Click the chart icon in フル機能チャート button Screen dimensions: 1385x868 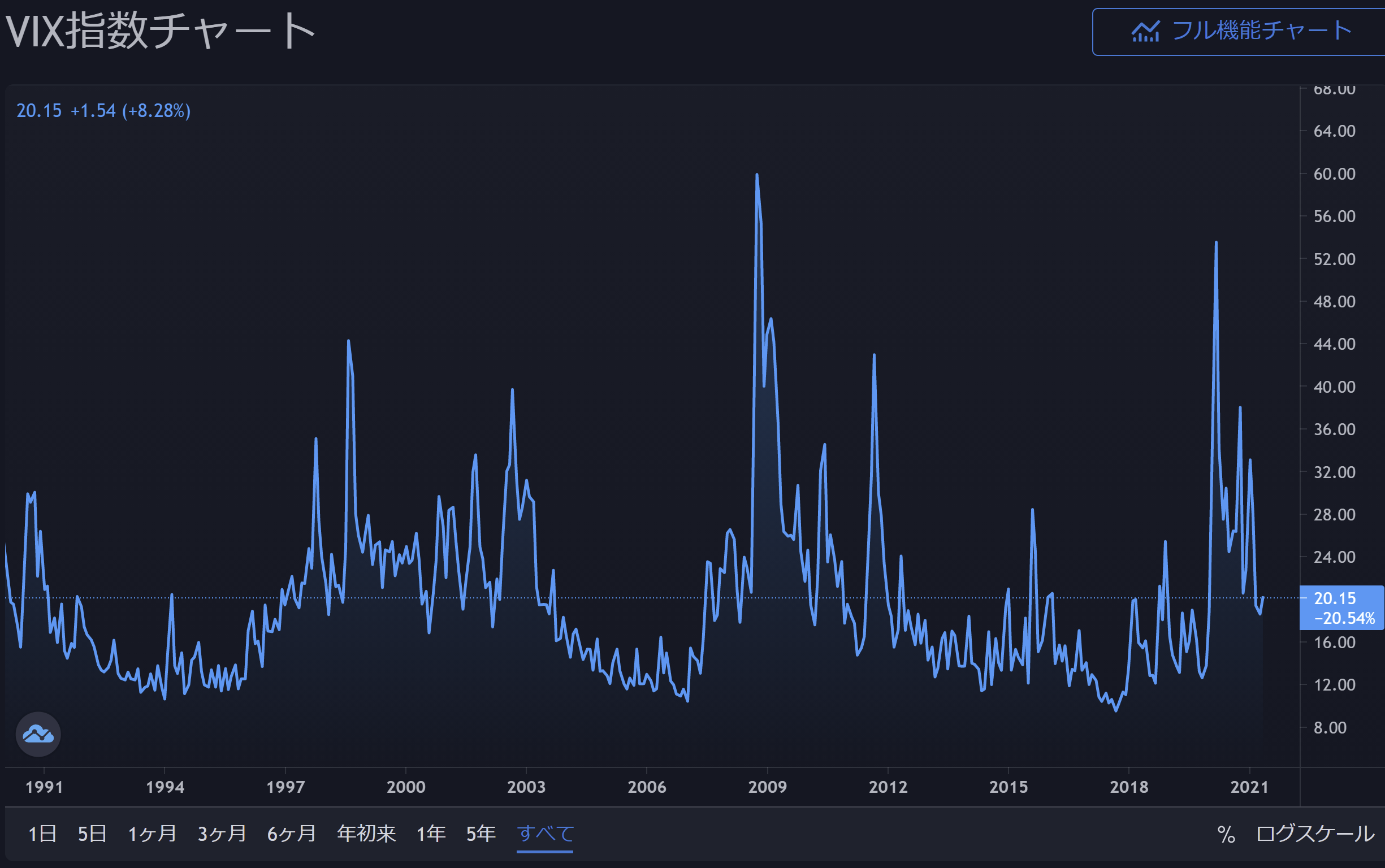click(1145, 32)
